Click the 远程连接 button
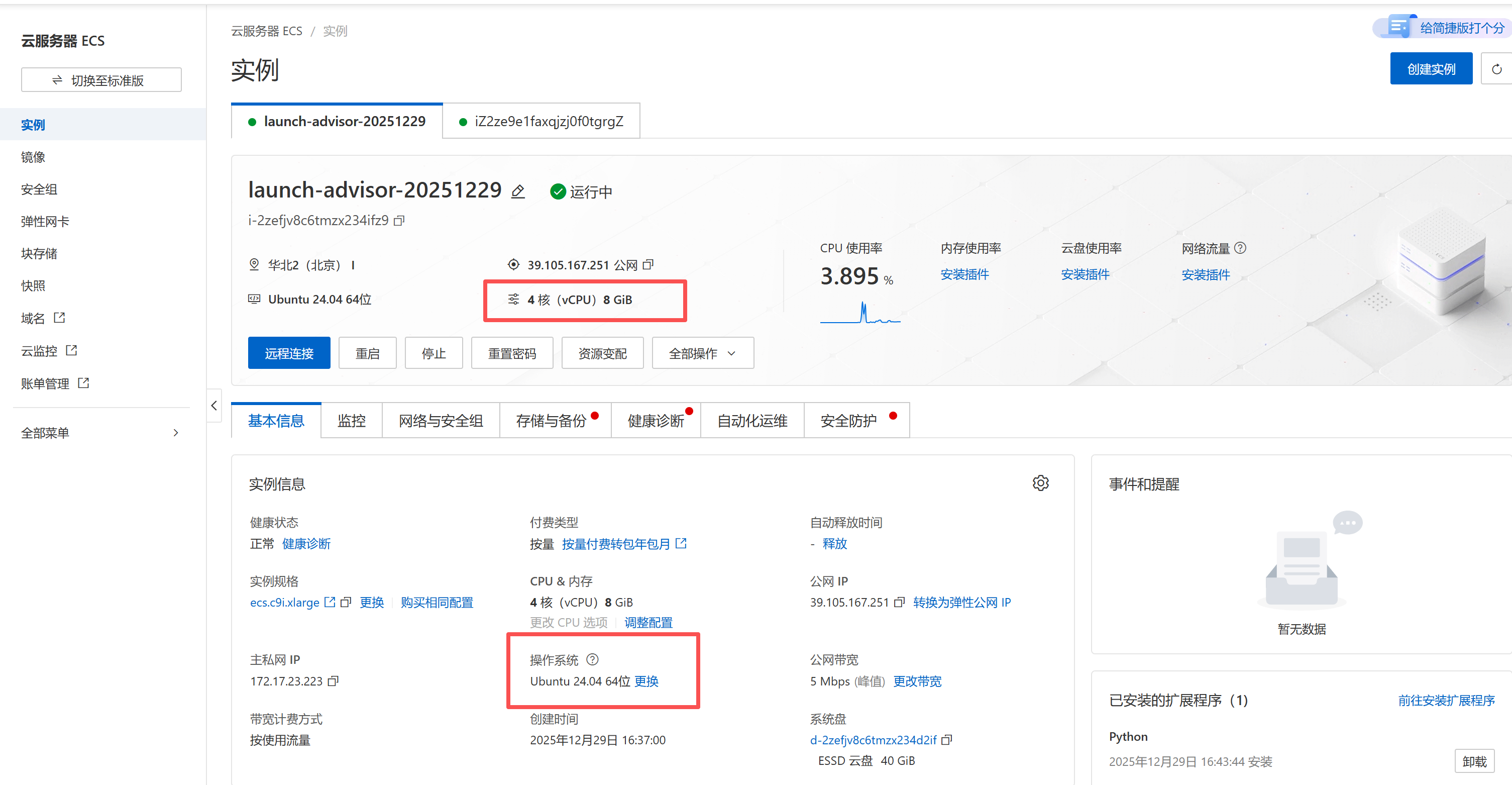1512x785 pixels. point(289,352)
